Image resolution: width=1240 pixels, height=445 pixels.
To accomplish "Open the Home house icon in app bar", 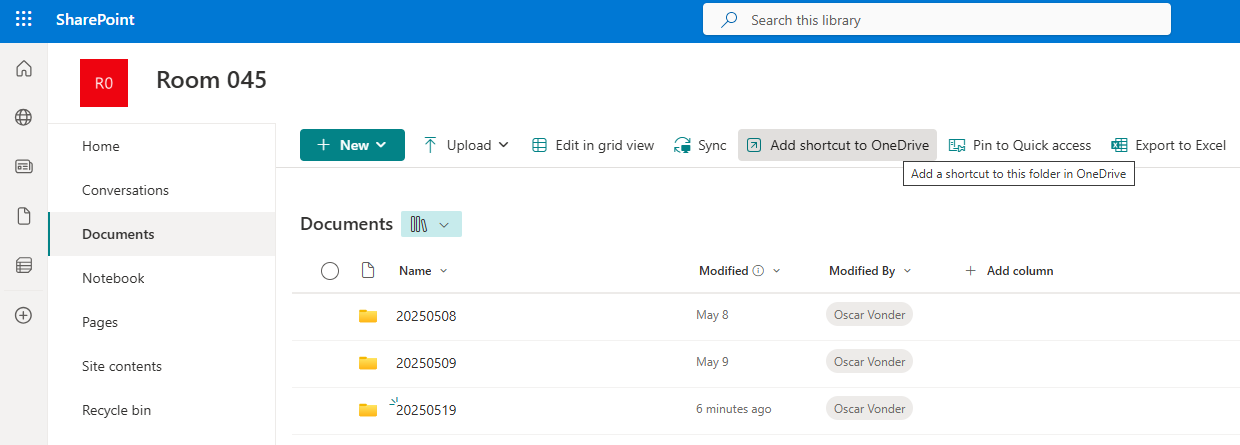I will 24,69.
